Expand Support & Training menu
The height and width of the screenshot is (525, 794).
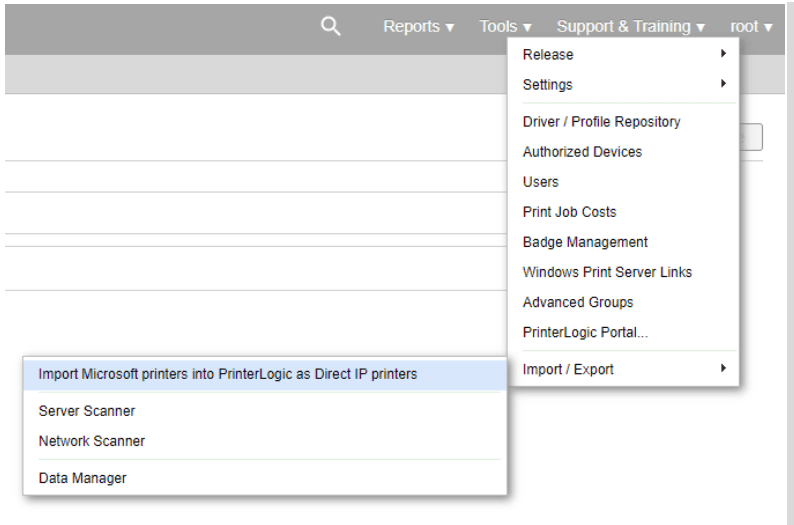point(630,26)
